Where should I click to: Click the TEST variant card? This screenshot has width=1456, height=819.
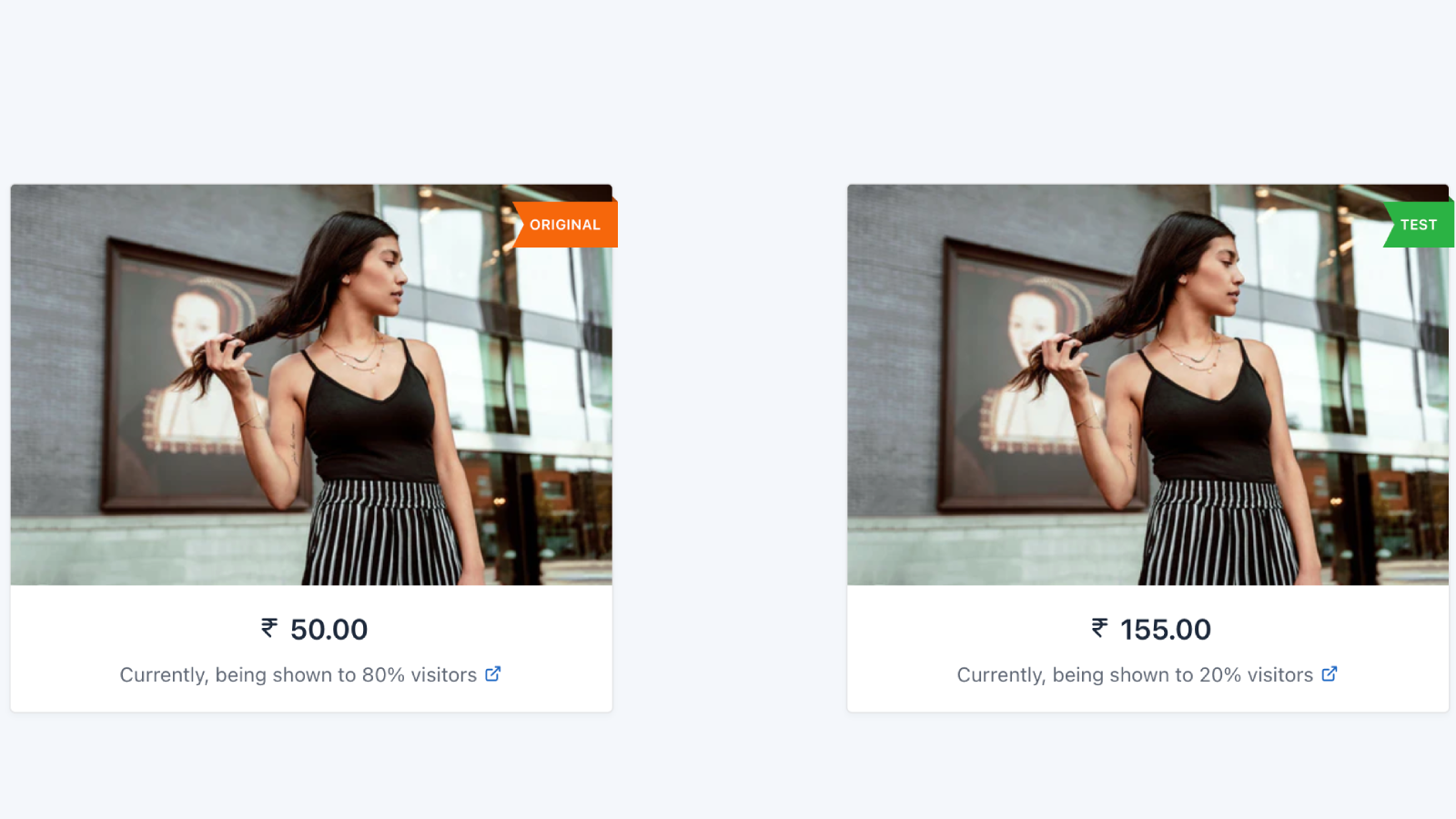[1147, 446]
